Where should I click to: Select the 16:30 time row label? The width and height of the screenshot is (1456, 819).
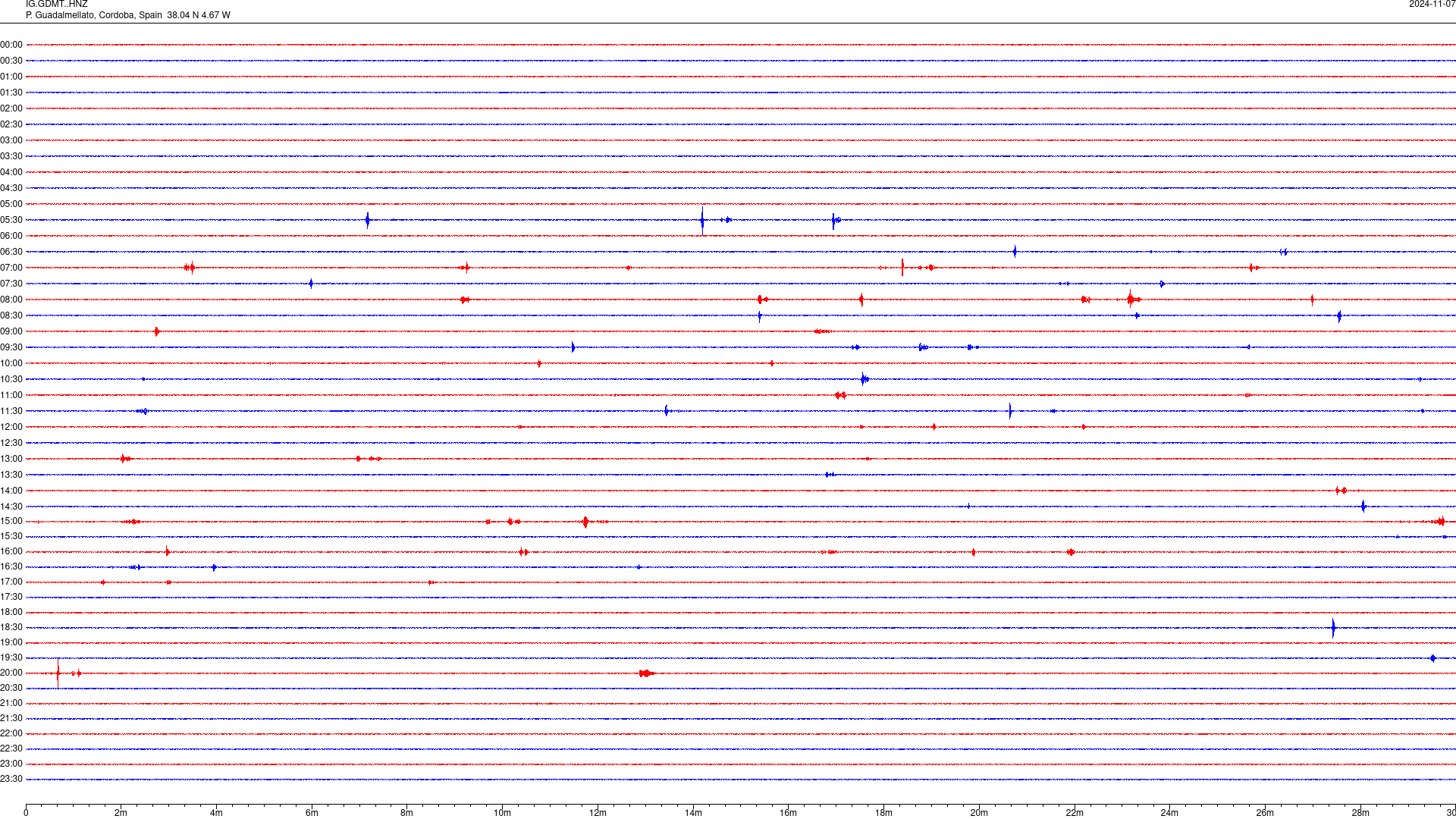(x=11, y=566)
